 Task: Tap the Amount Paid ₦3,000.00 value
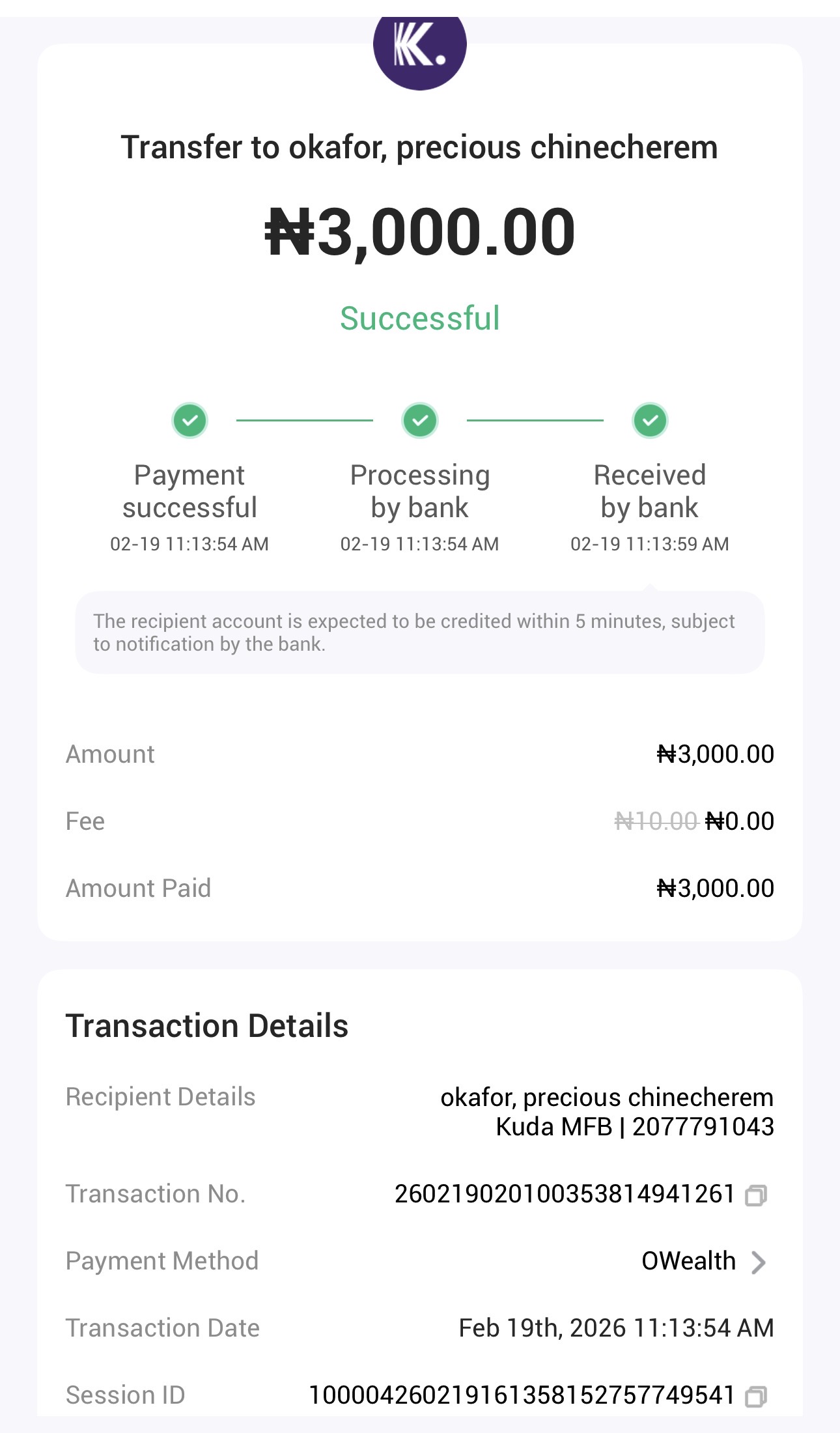coord(715,888)
